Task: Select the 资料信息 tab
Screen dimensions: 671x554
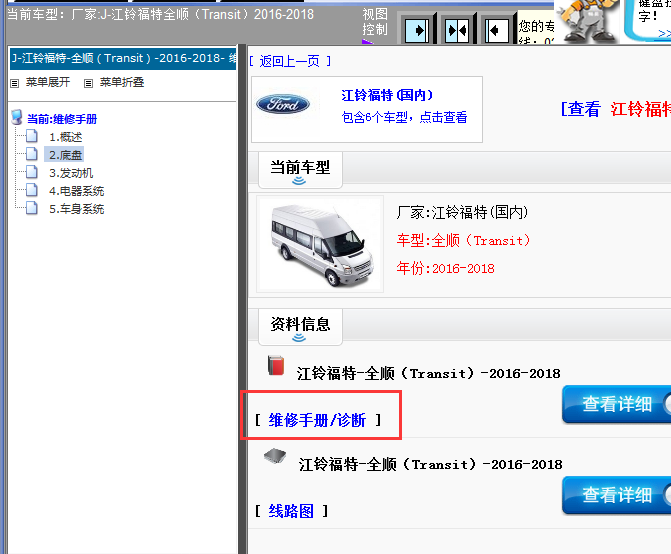Action: tap(300, 327)
